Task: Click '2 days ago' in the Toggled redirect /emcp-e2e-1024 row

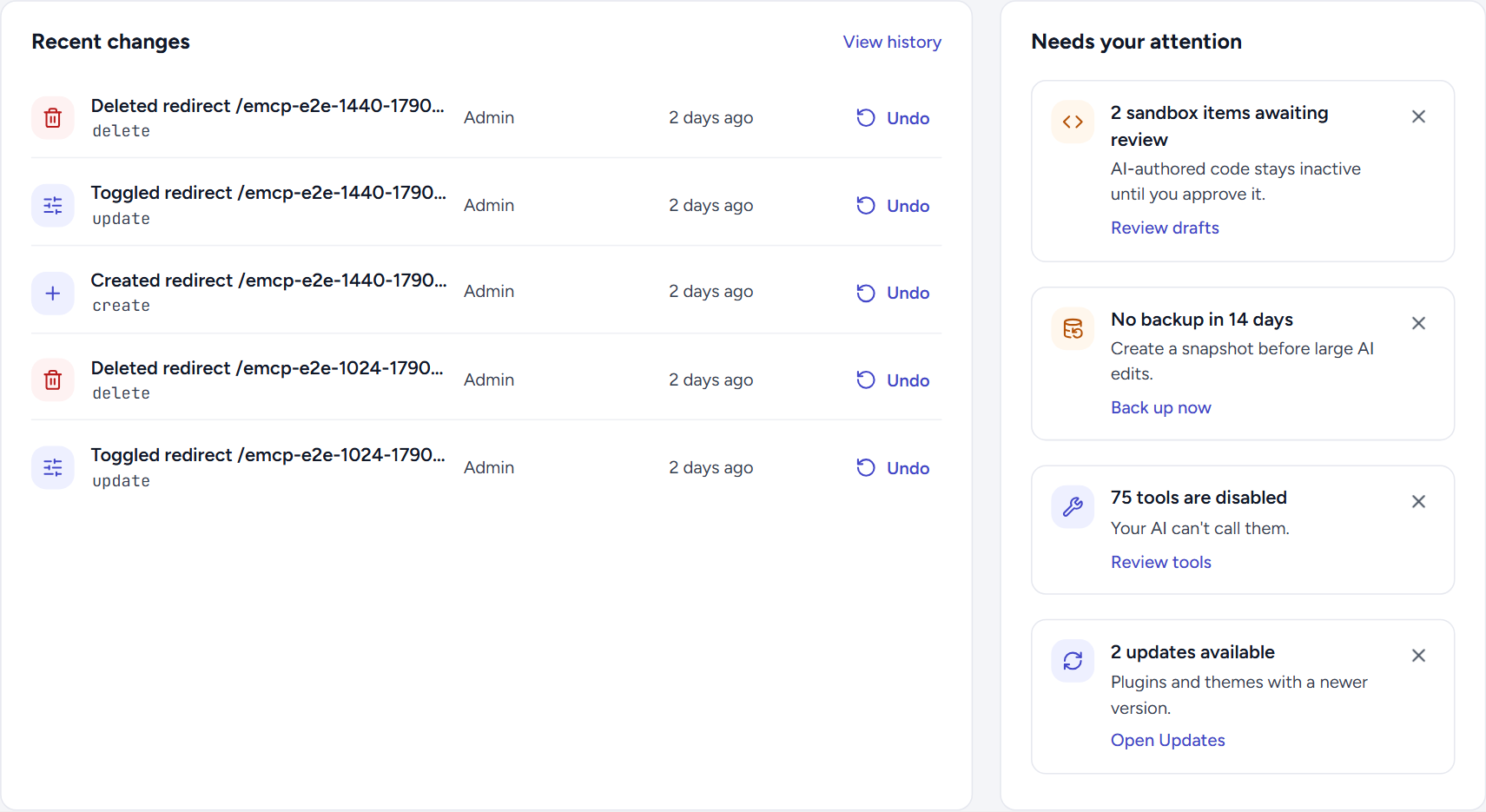Action: coord(710,468)
